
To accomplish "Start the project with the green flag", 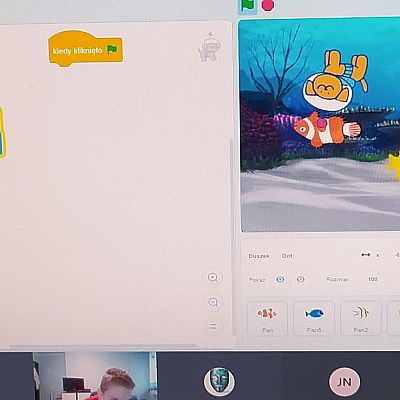I will (248, 6).
